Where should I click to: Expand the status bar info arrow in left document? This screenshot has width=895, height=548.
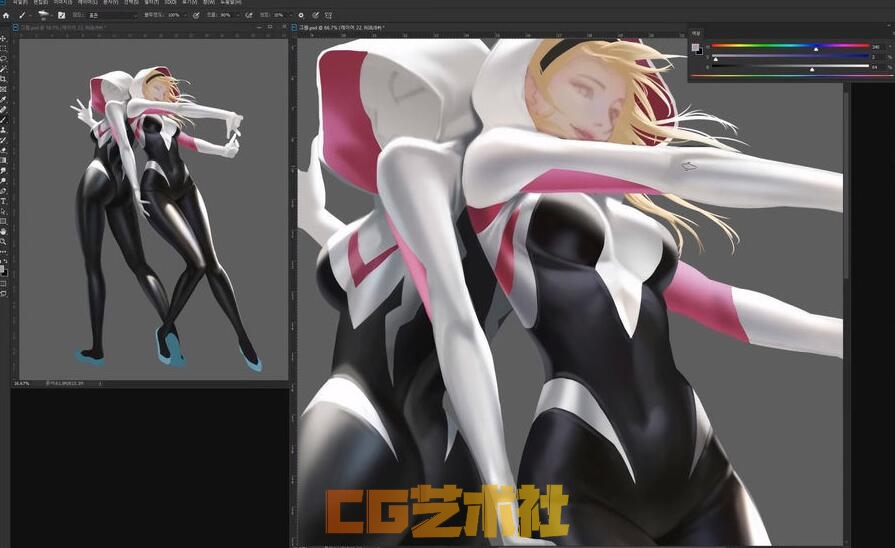(x=100, y=383)
